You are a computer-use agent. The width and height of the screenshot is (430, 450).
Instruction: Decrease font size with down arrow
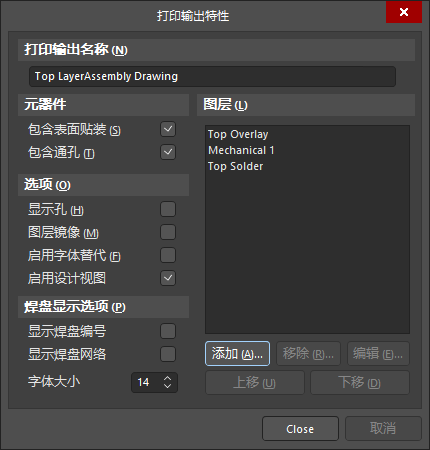point(167,386)
